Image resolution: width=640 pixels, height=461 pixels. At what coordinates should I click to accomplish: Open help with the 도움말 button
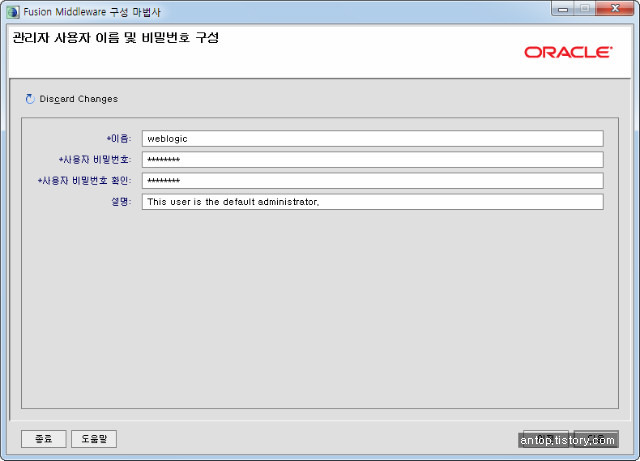point(94,439)
